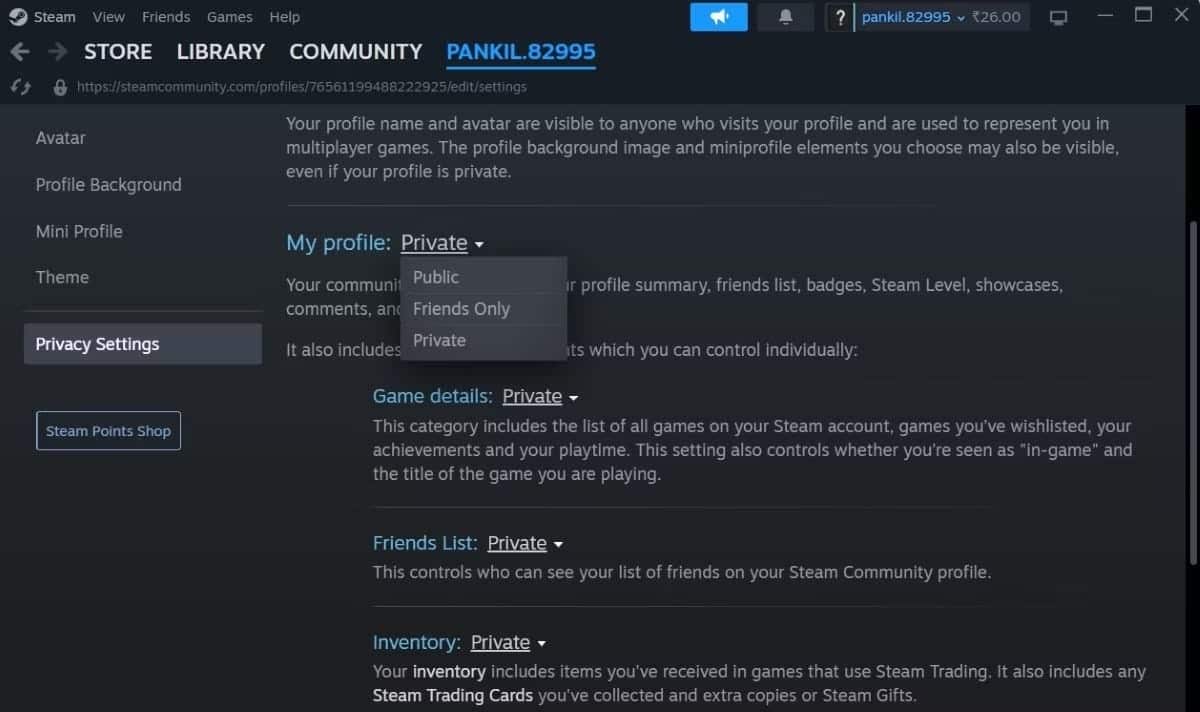Click the My profile label
Image resolution: width=1200 pixels, height=712 pixels.
[339, 243]
